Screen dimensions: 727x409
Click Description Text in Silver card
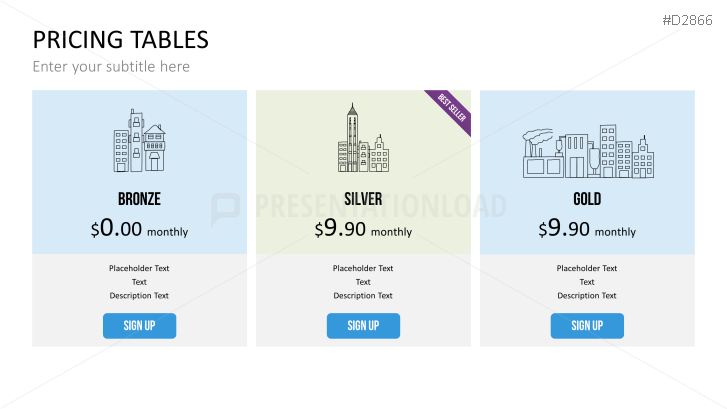point(363,296)
